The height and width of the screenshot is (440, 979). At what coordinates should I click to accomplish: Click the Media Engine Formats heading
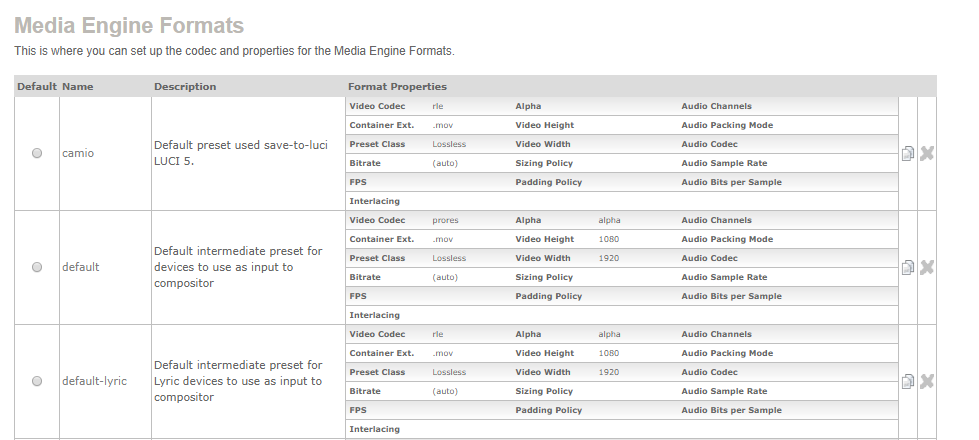(x=129, y=25)
